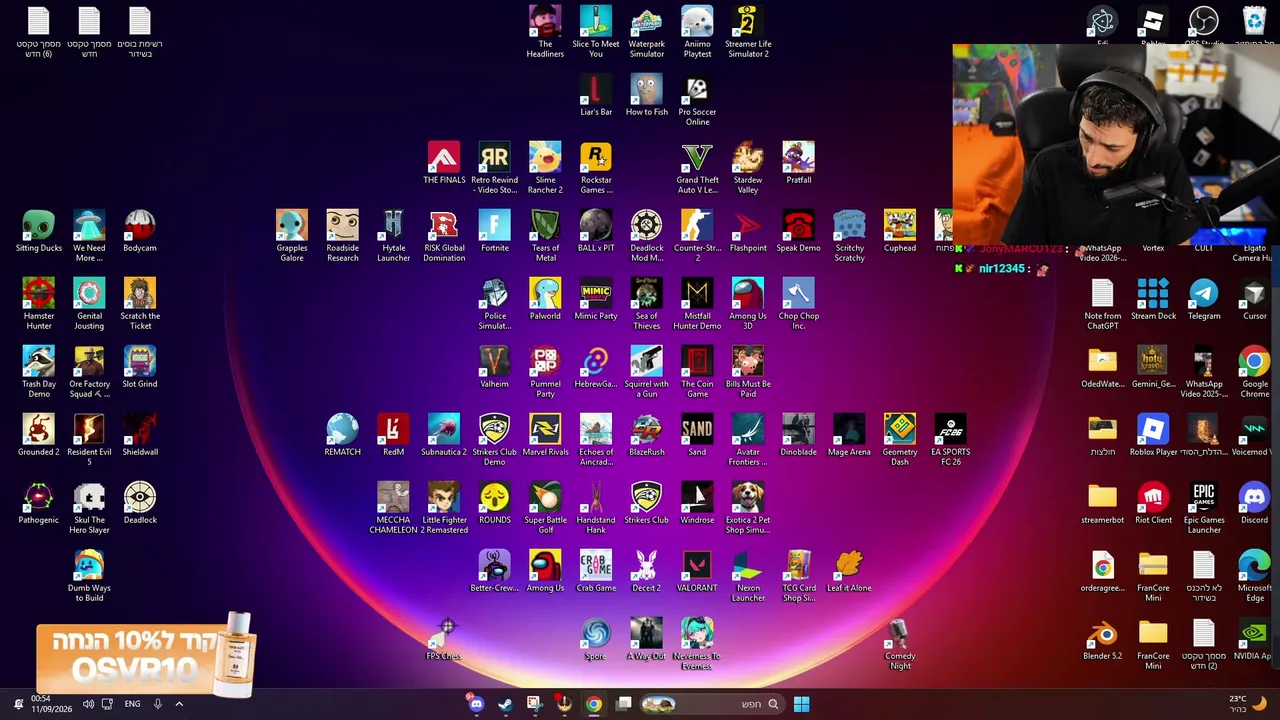Launch Streamer Life Simulator 2
Viewport: 1280px width, 720px height.
tap(748, 32)
